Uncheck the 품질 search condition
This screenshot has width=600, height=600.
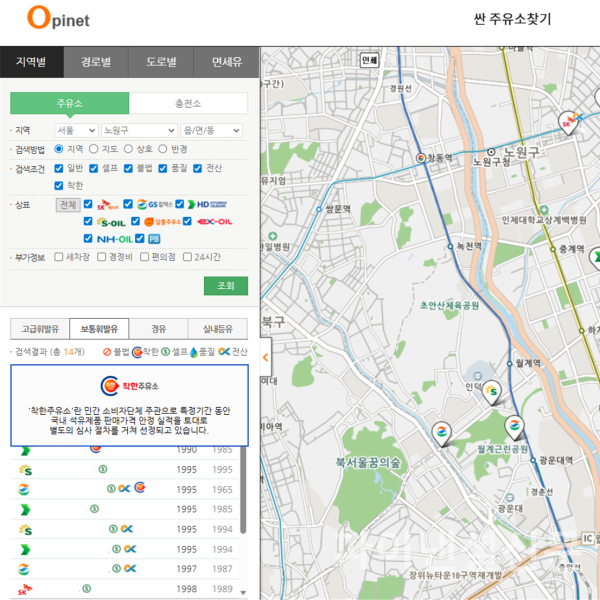pos(163,168)
